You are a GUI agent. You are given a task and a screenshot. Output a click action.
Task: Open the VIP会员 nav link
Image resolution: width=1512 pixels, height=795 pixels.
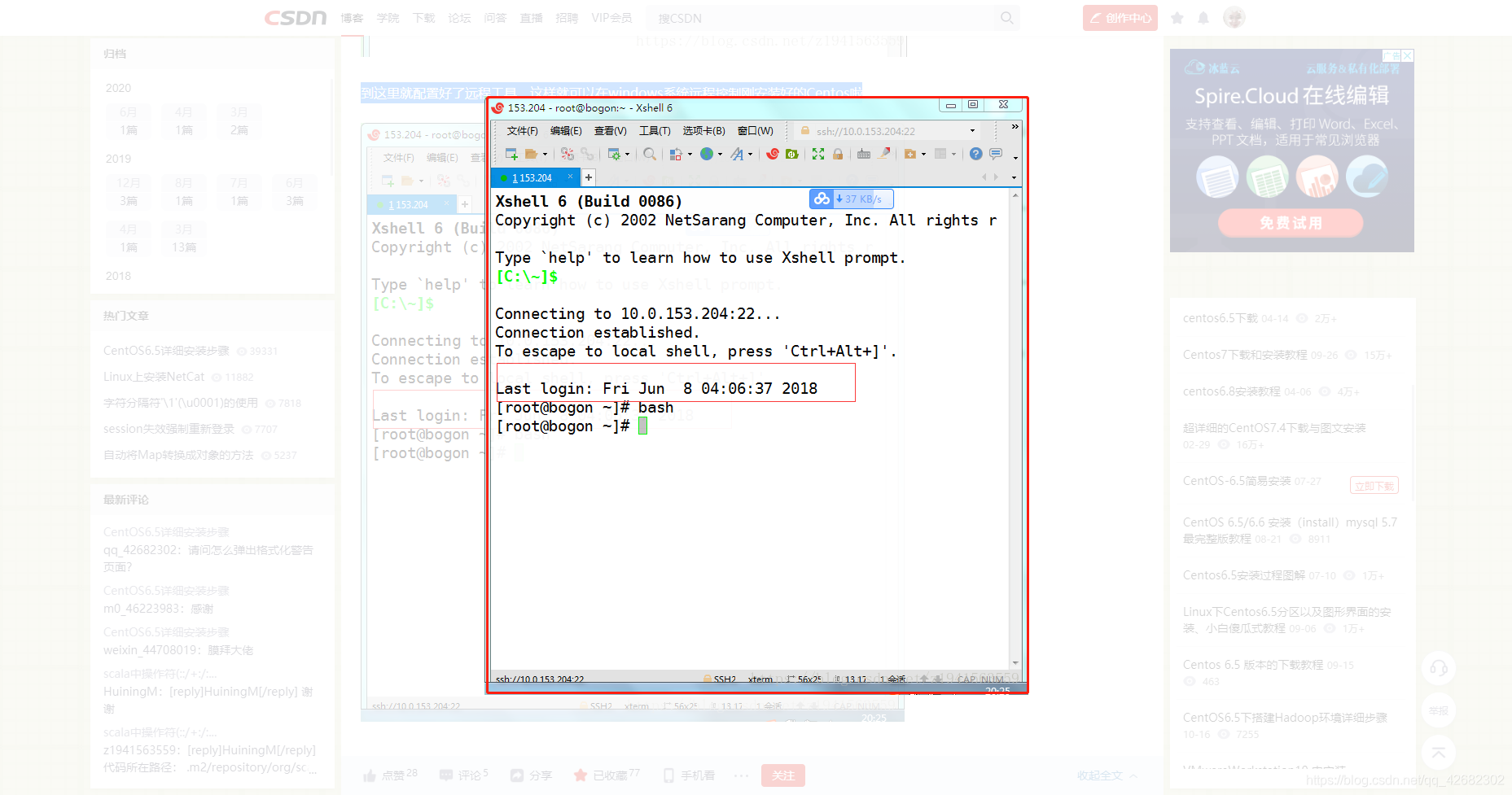611,18
